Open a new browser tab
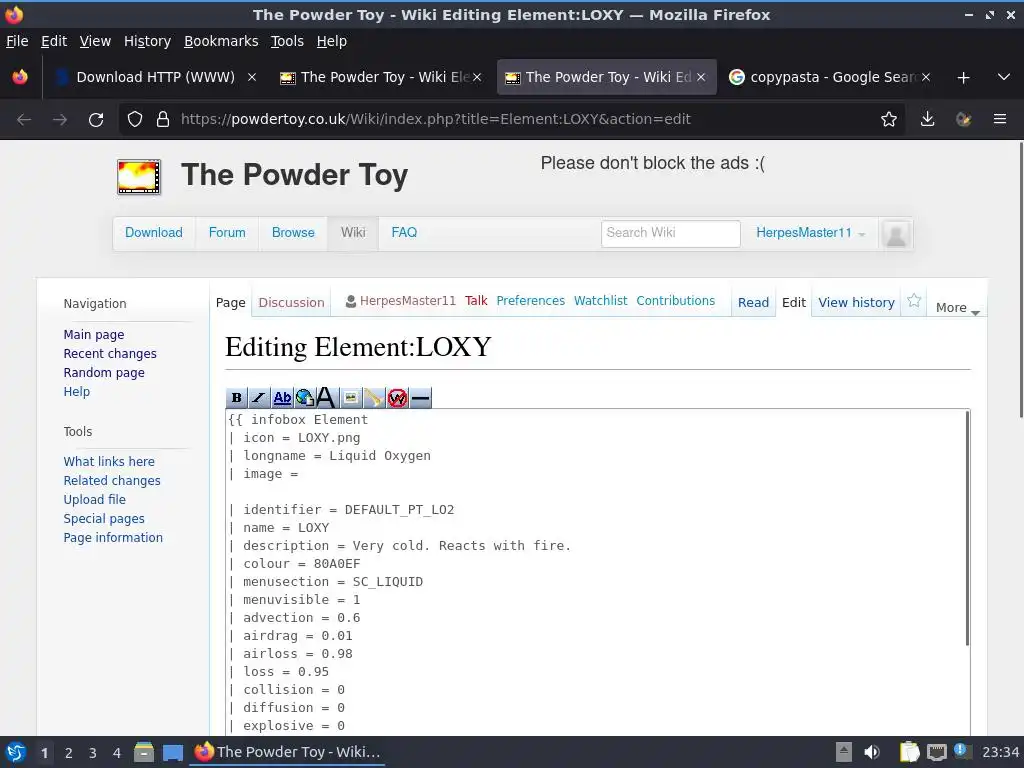 [x=963, y=78]
